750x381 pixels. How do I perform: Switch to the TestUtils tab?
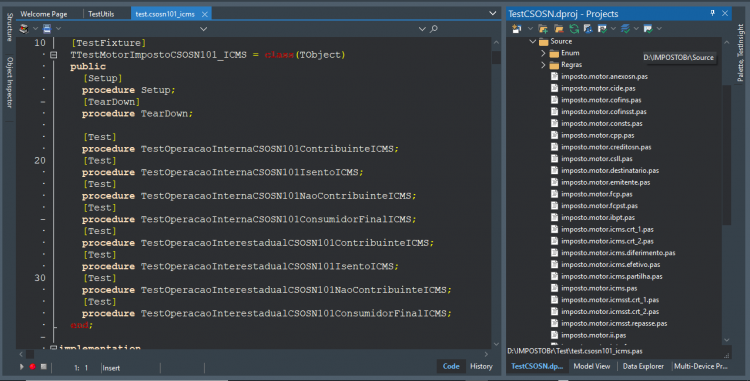[101, 14]
